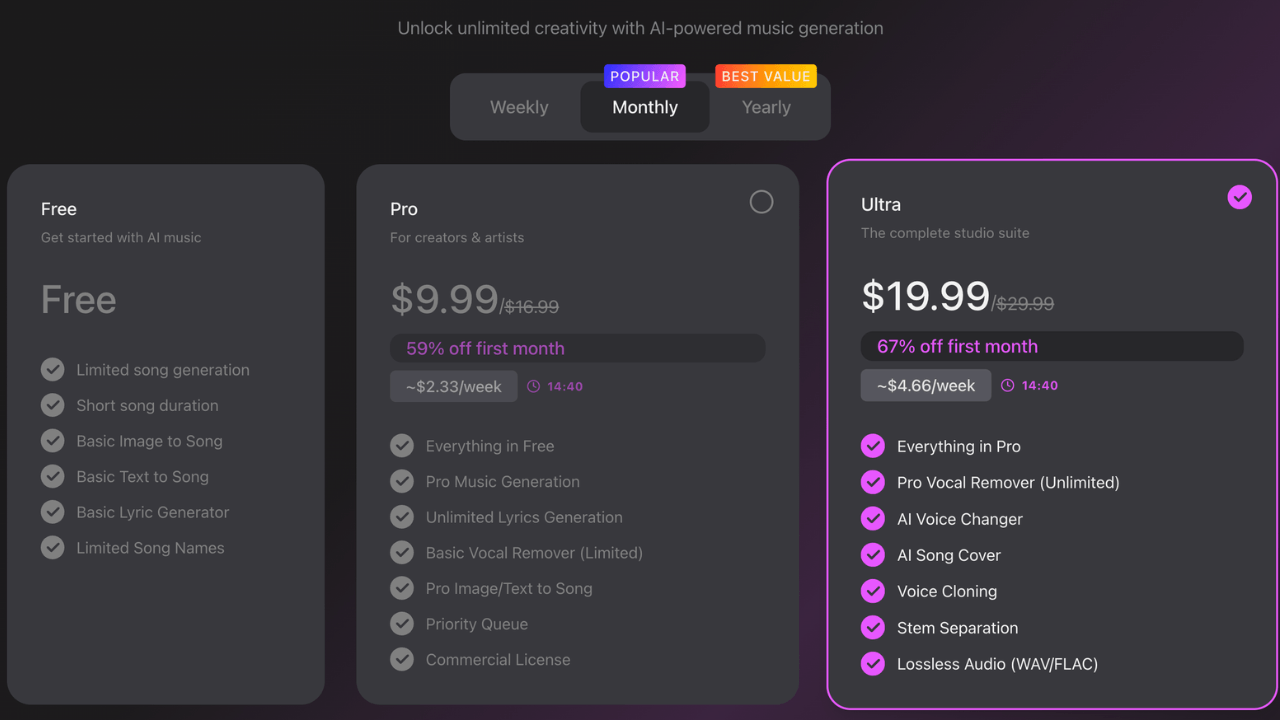Click the Pro plan timer clock icon
The image size is (1280, 720).
533,387
